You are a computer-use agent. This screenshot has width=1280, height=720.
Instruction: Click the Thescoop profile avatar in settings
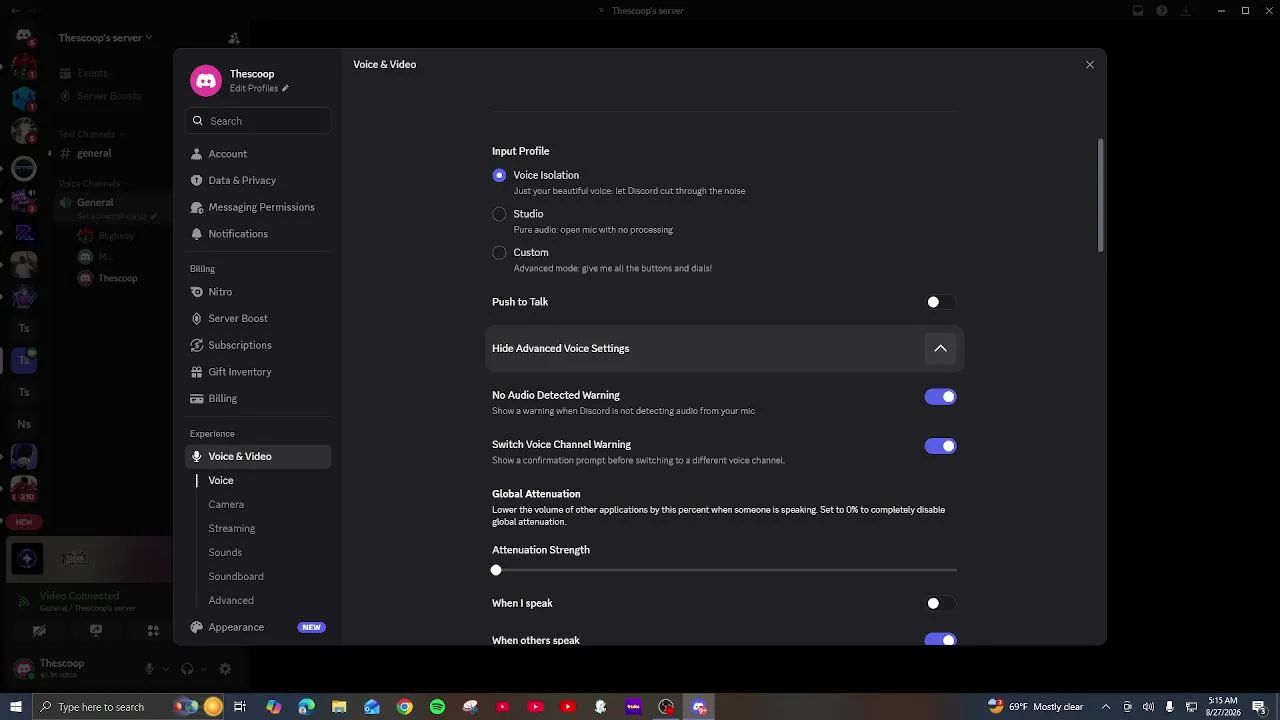coord(206,81)
